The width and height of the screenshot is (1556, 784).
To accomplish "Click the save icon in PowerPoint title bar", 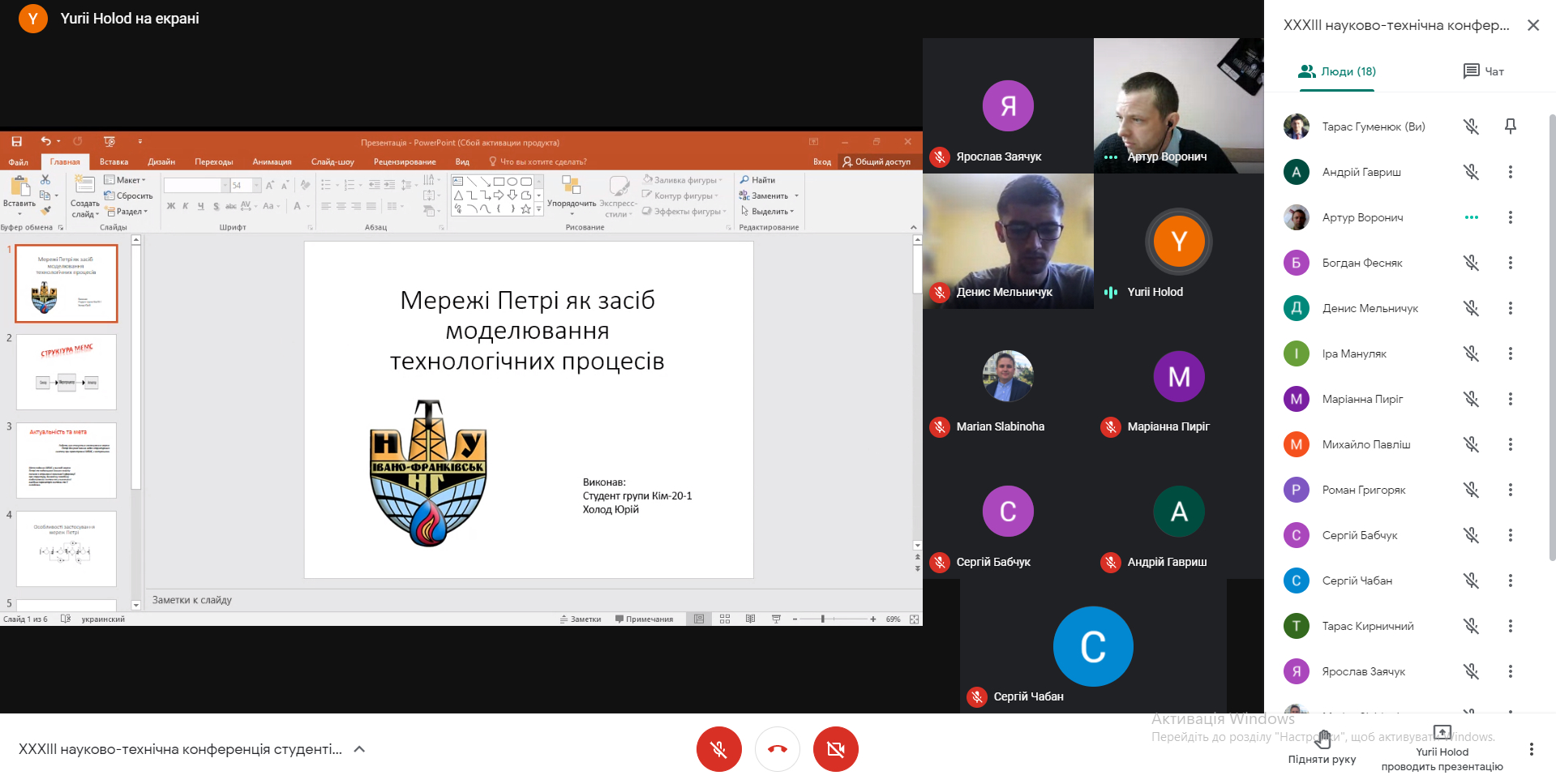I will [16, 142].
